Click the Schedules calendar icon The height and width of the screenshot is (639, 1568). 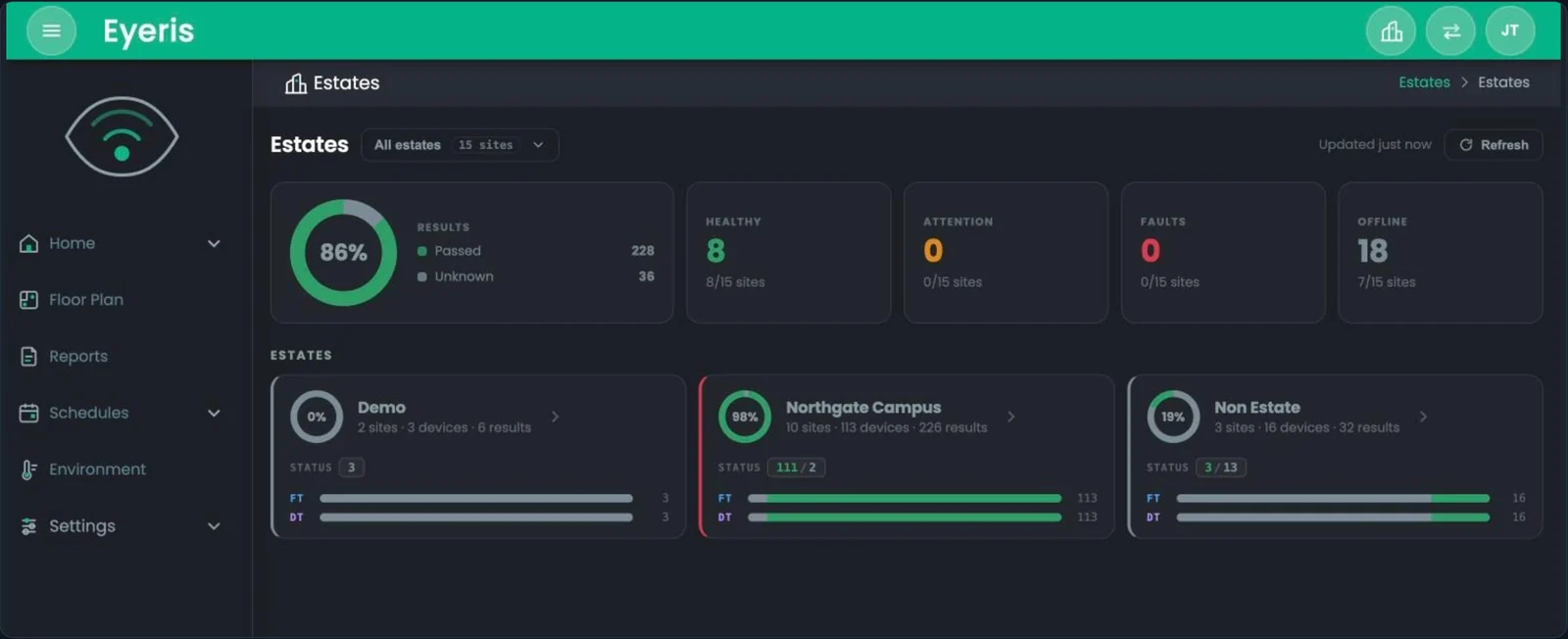(29, 413)
